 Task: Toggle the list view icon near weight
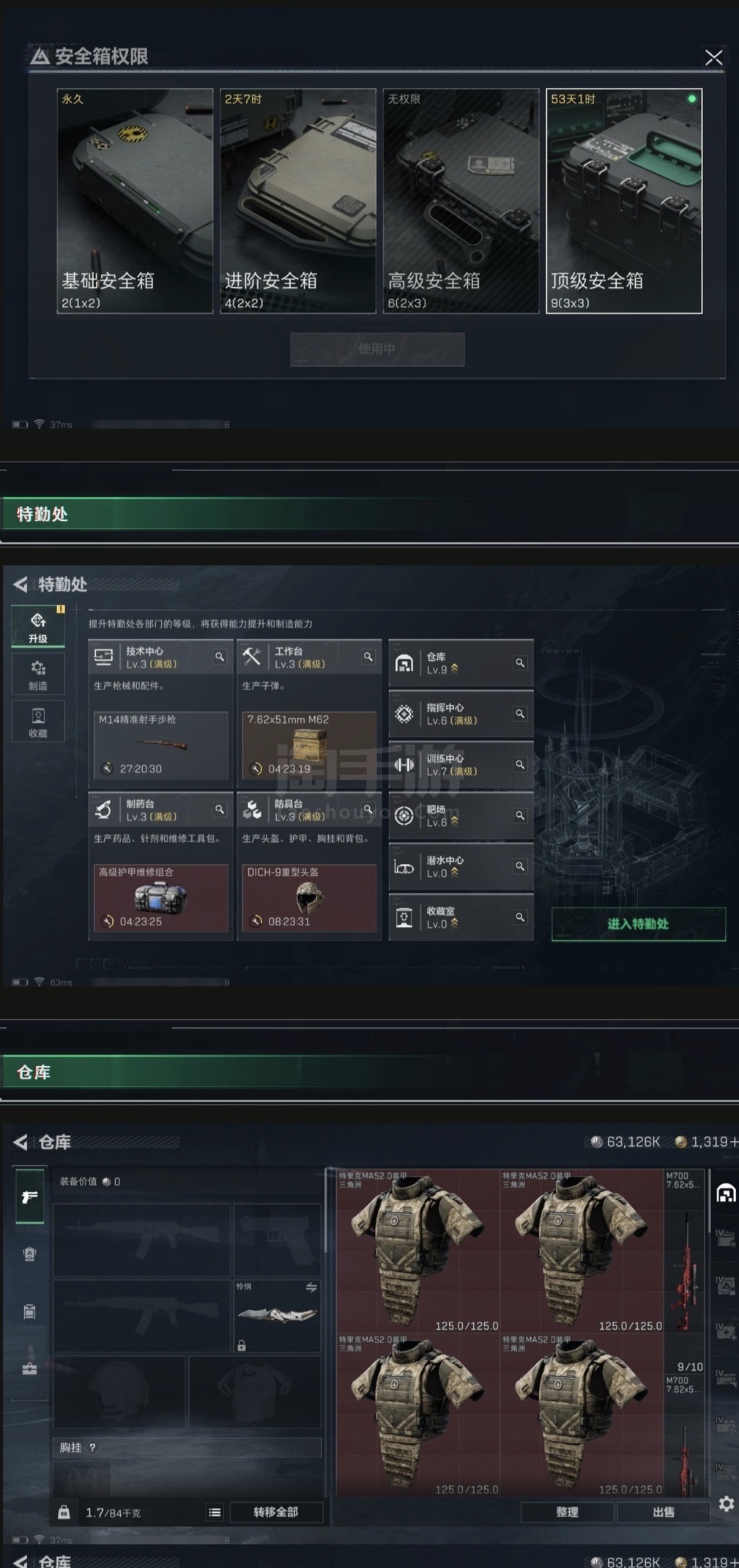coord(215,1512)
